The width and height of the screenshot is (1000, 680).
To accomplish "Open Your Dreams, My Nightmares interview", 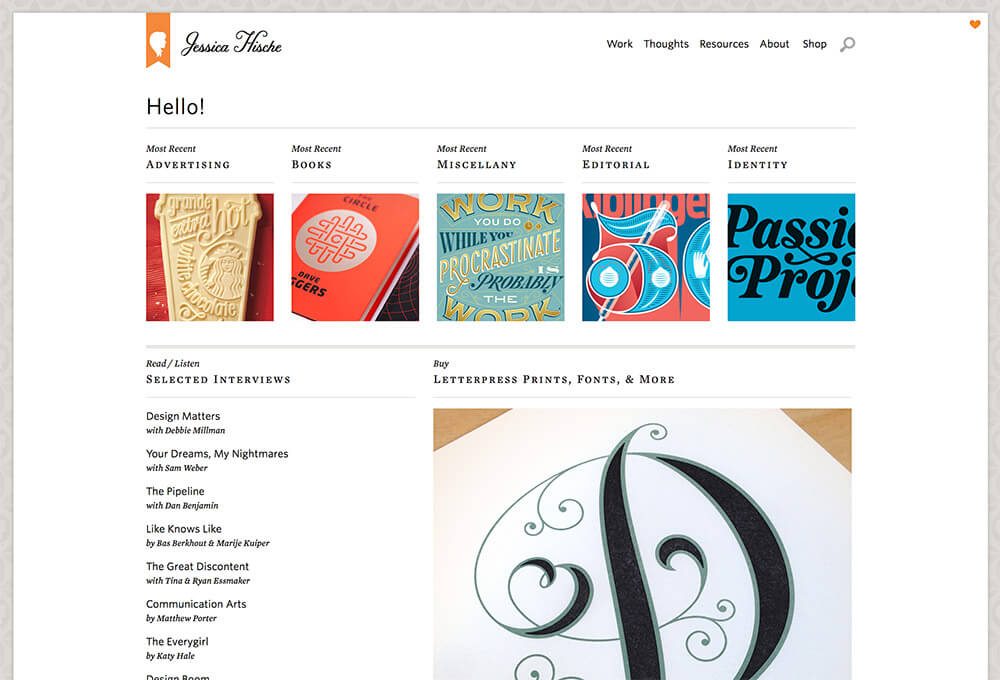I will pyautogui.click(x=217, y=454).
